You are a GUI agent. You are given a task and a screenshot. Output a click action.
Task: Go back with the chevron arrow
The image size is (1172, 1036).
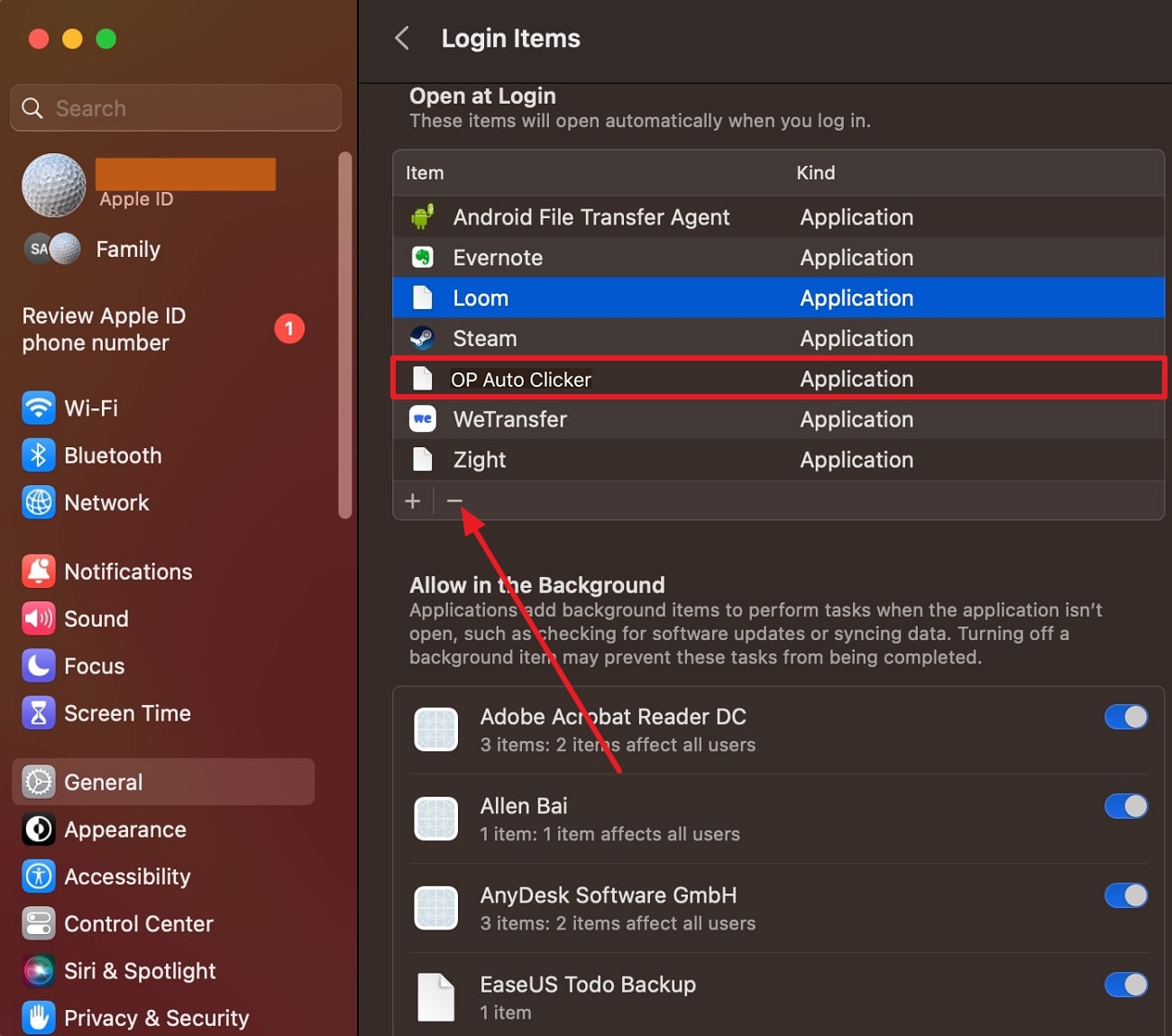pyautogui.click(x=402, y=38)
